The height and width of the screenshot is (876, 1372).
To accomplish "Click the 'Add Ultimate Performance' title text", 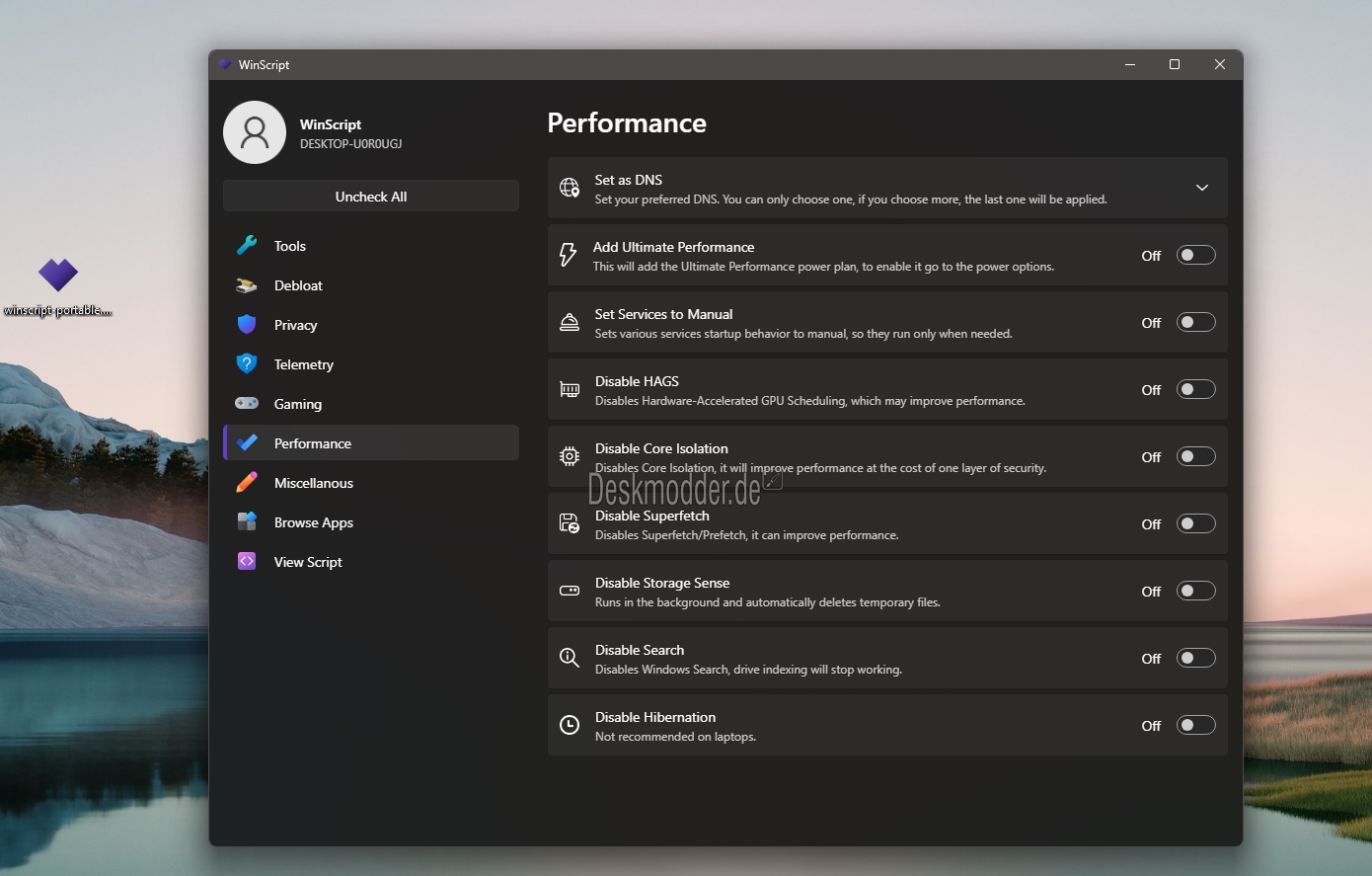I will click(673, 247).
